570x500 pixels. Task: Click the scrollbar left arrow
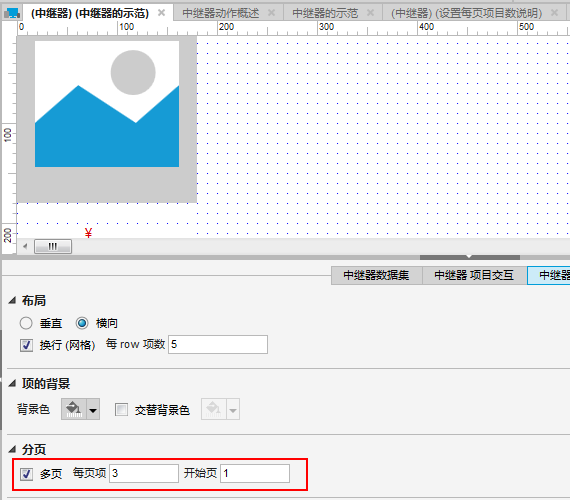coord(25,247)
